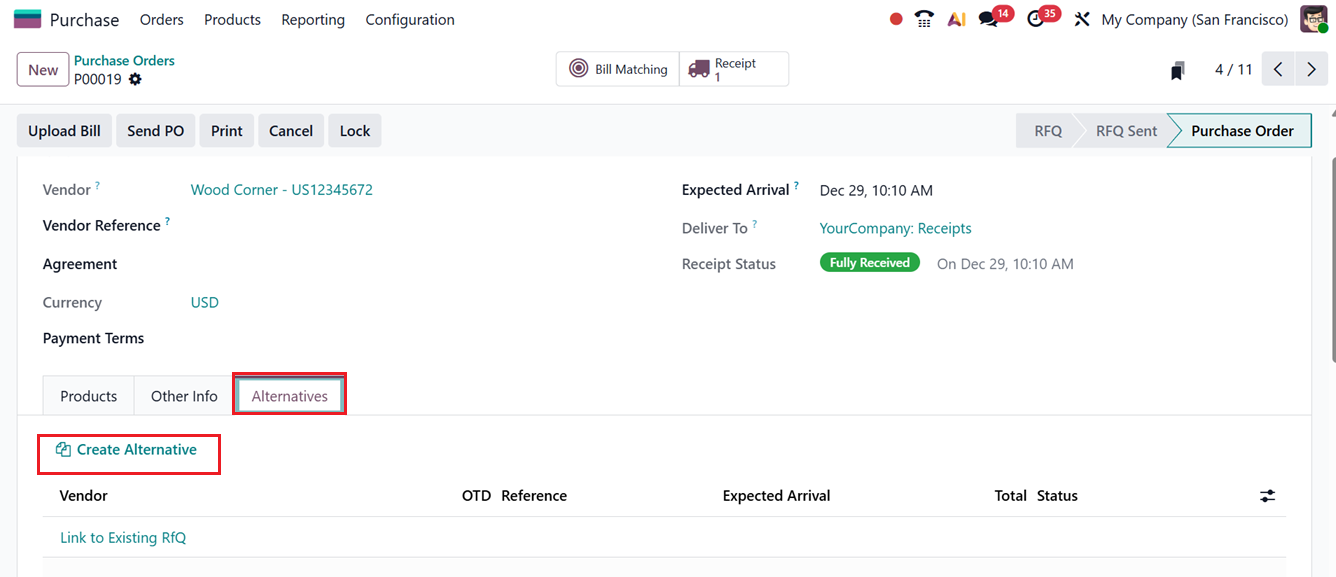Click the bookmark icon beside the pager
The height and width of the screenshot is (577, 1336).
[1178, 70]
